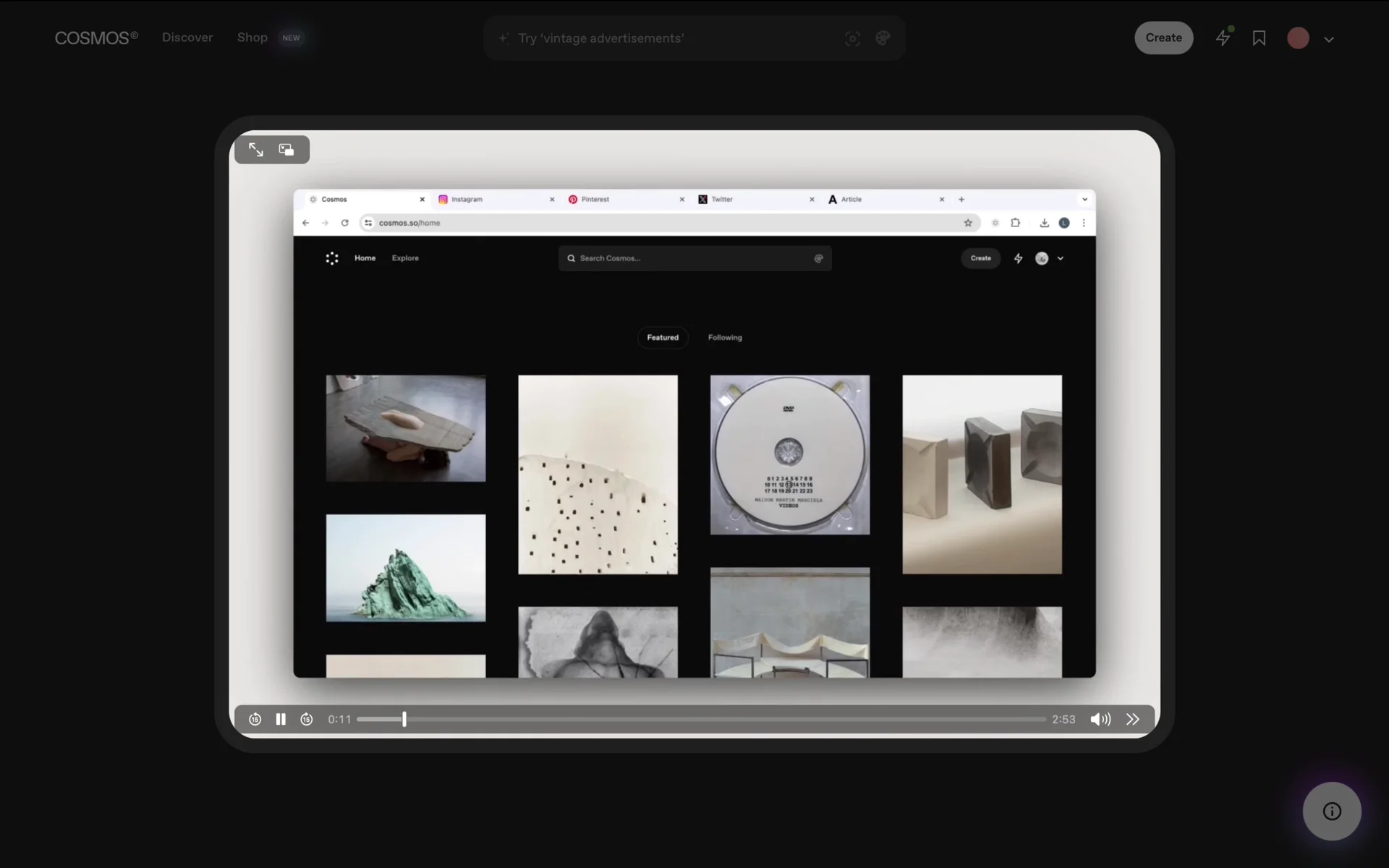This screenshot has width=1389, height=868.
Task: Open visual image search icon
Action: (853, 38)
